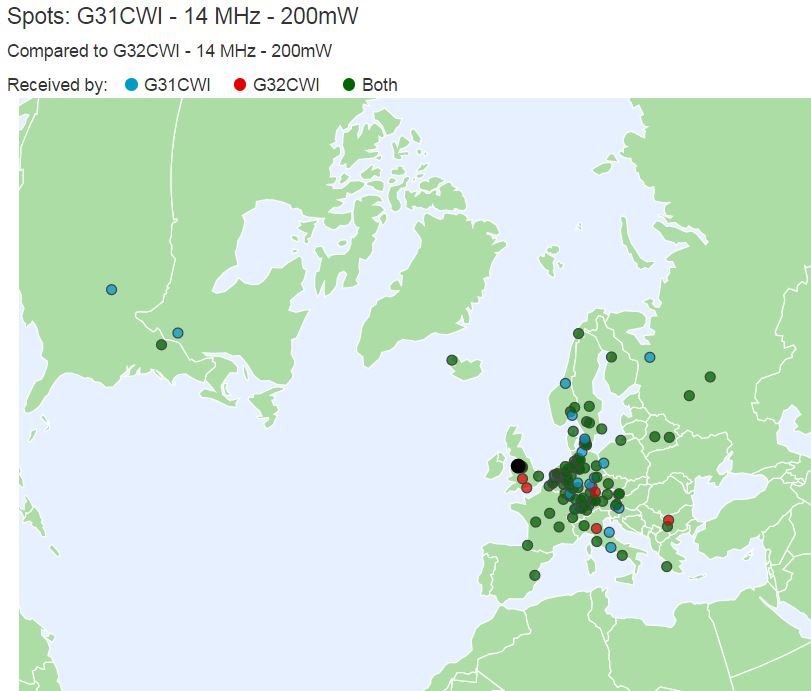Select the blue spot on Norway's west coast
811x691 pixels.
(x=565, y=384)
